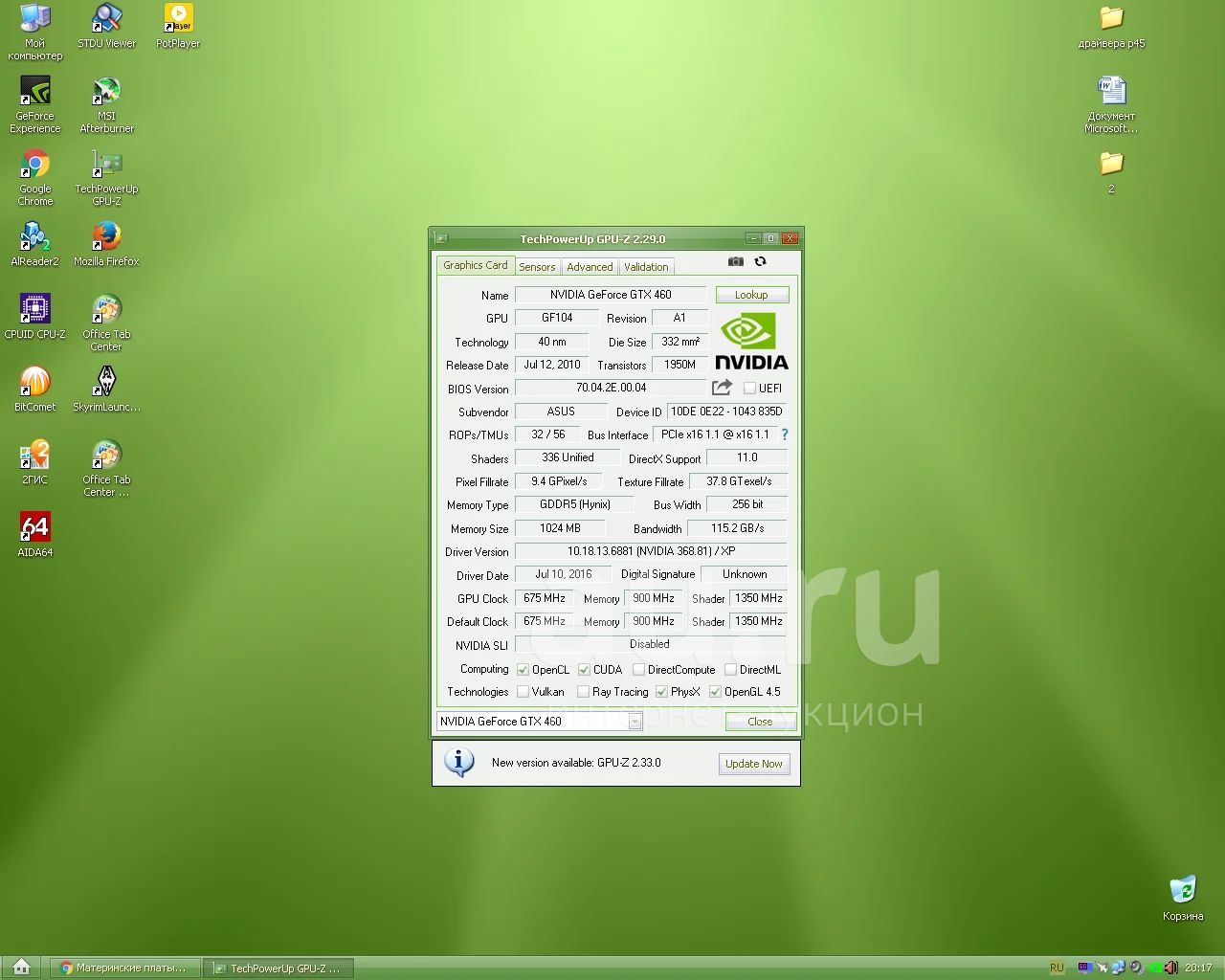Select TechPowerUp GPU-Z taskbar item
Viewport: 1225px width, 980px height.
[278, 969]
